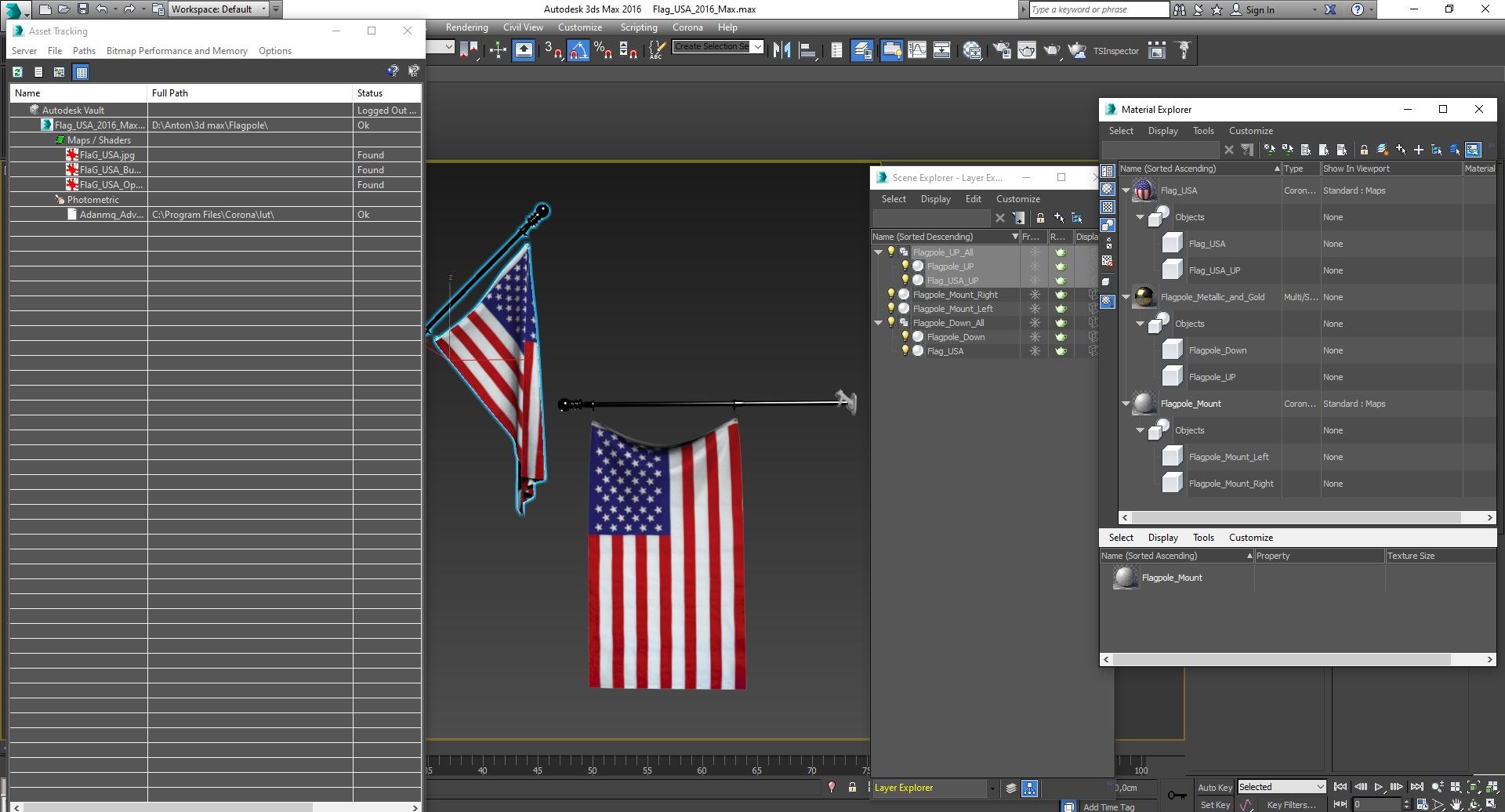Open the Material Editor icon
The width and height of the screenshot is (1505, 812).
coord(972,51)
